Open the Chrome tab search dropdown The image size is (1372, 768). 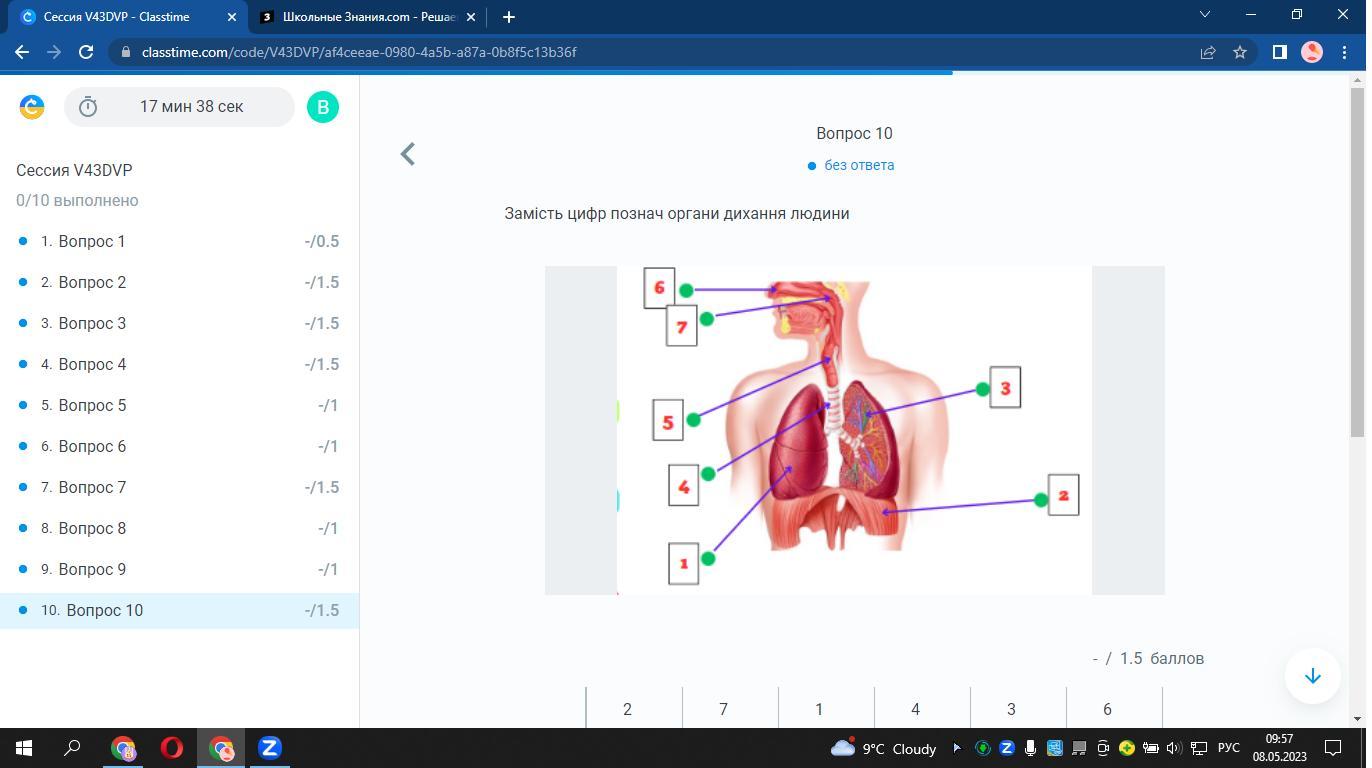point(1204,15)
